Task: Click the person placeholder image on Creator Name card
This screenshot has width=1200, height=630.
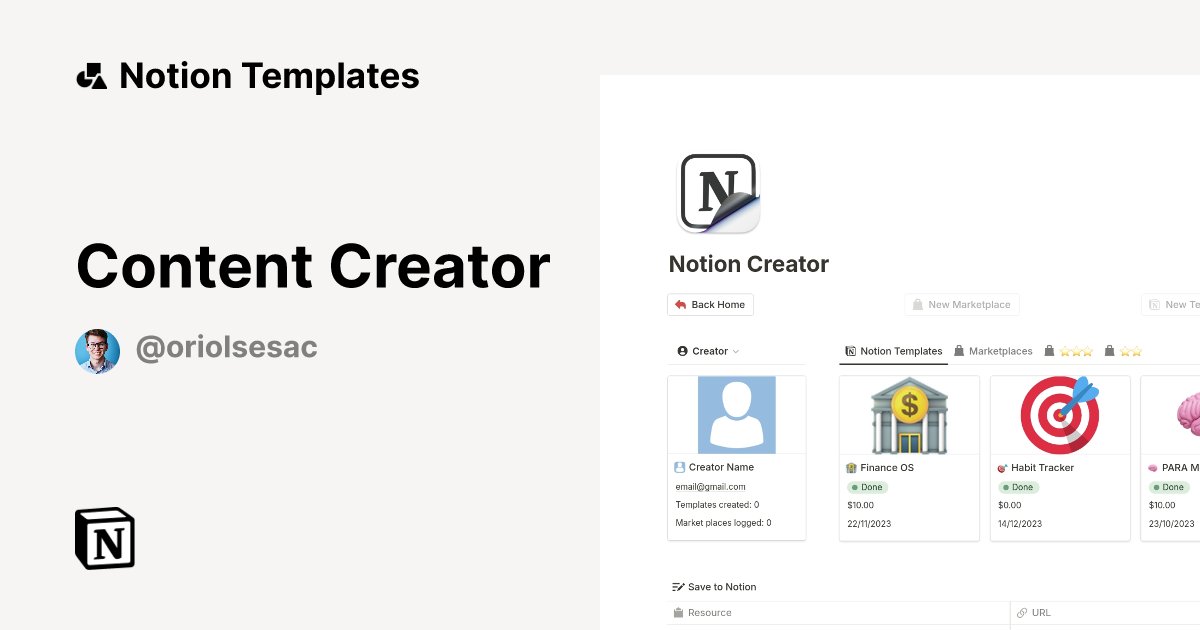Action: pyautogui.click(x=736, y=414)
